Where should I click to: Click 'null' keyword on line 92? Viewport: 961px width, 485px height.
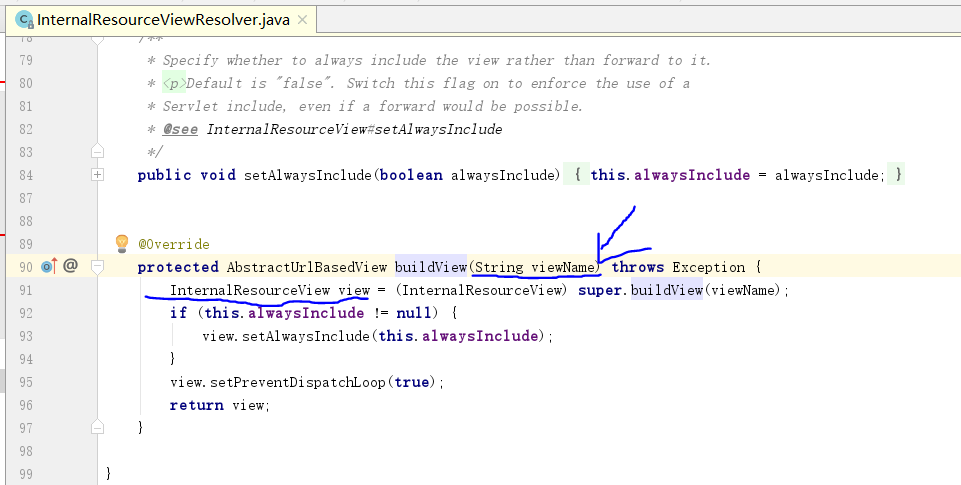point(414,313)
